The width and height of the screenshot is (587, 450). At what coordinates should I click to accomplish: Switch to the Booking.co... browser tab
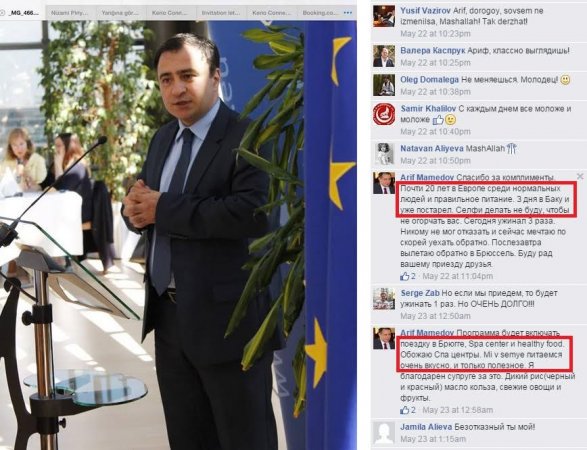pyautogui.click(x=320, y=13)
